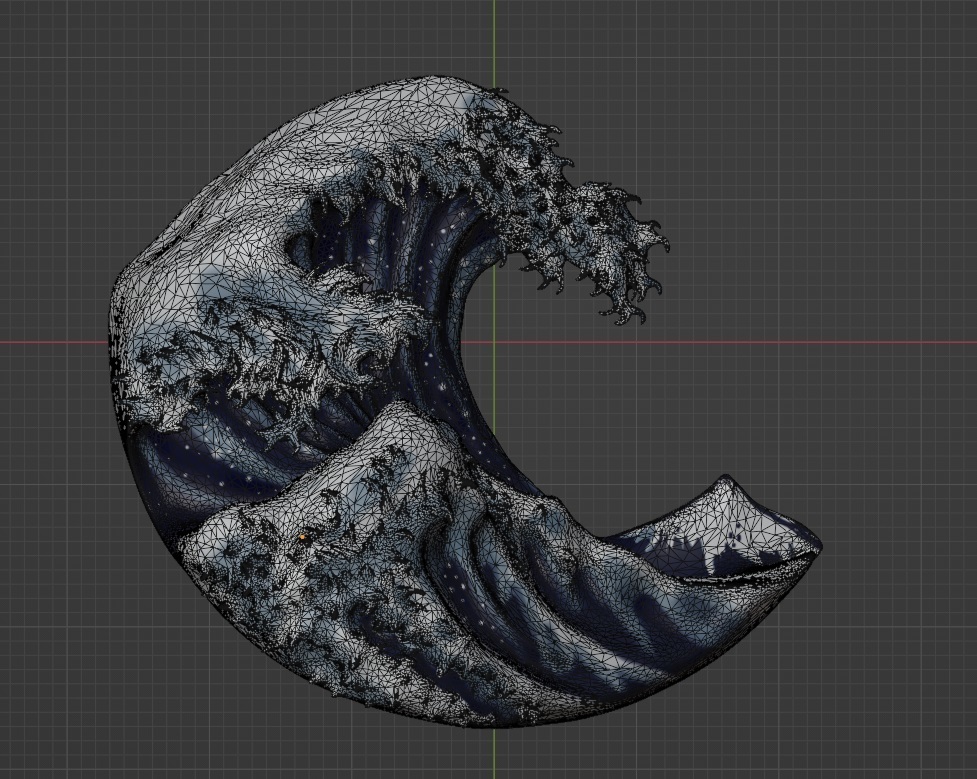Click the intersection of red and green axes
Image resolution: width=977 pixels, height=779 pixels.
point(494,342)
